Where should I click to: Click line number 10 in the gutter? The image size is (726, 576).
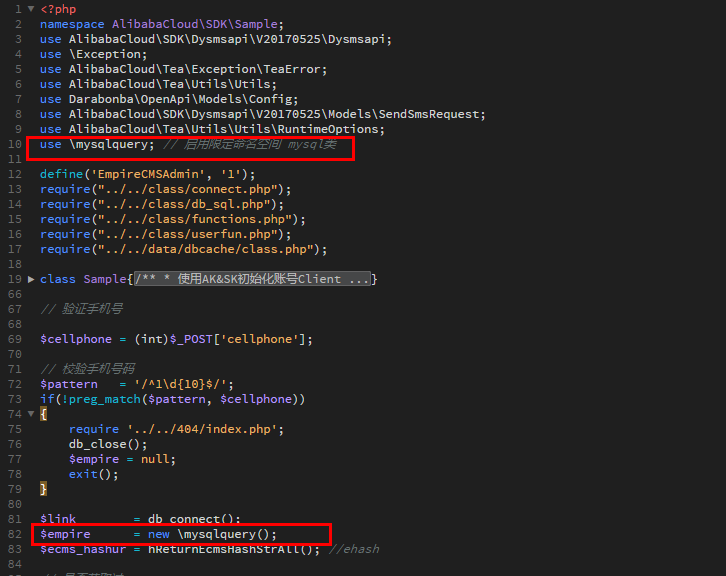(14, 144)
